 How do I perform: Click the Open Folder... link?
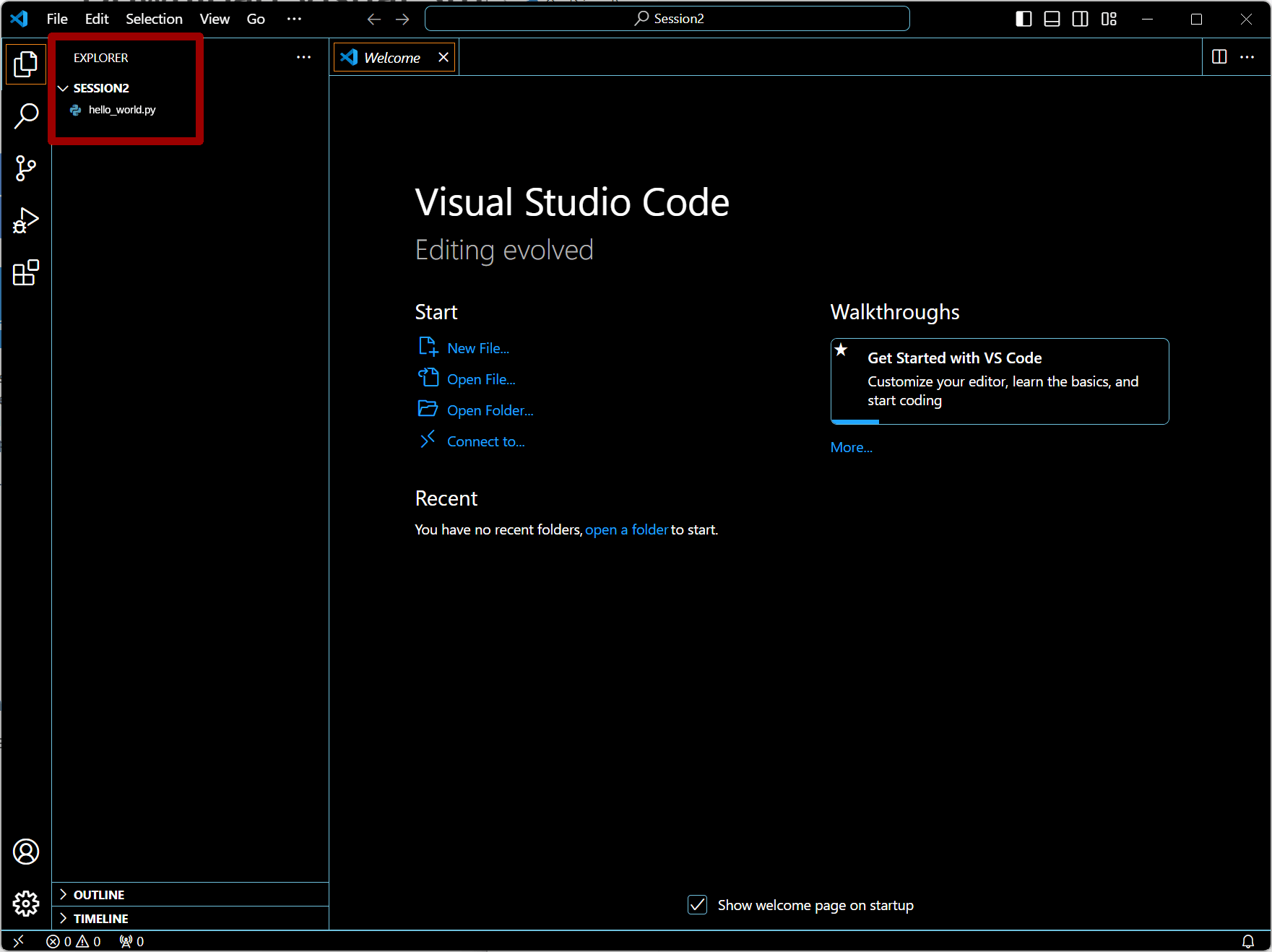tap(490, 410)
